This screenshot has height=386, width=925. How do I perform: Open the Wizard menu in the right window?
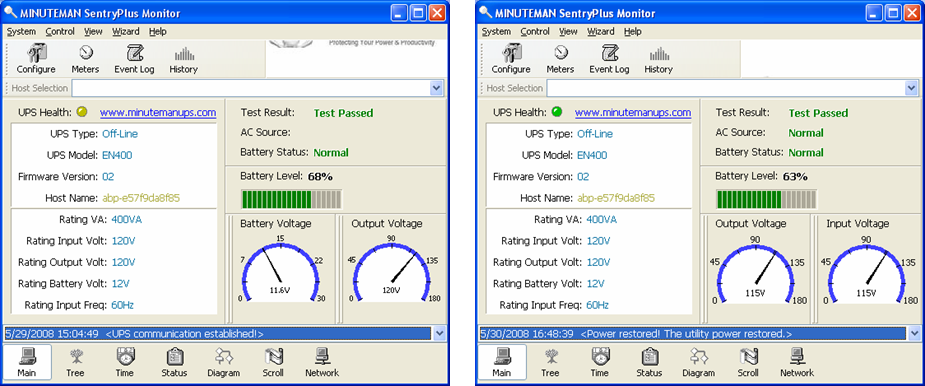(601, 31)
